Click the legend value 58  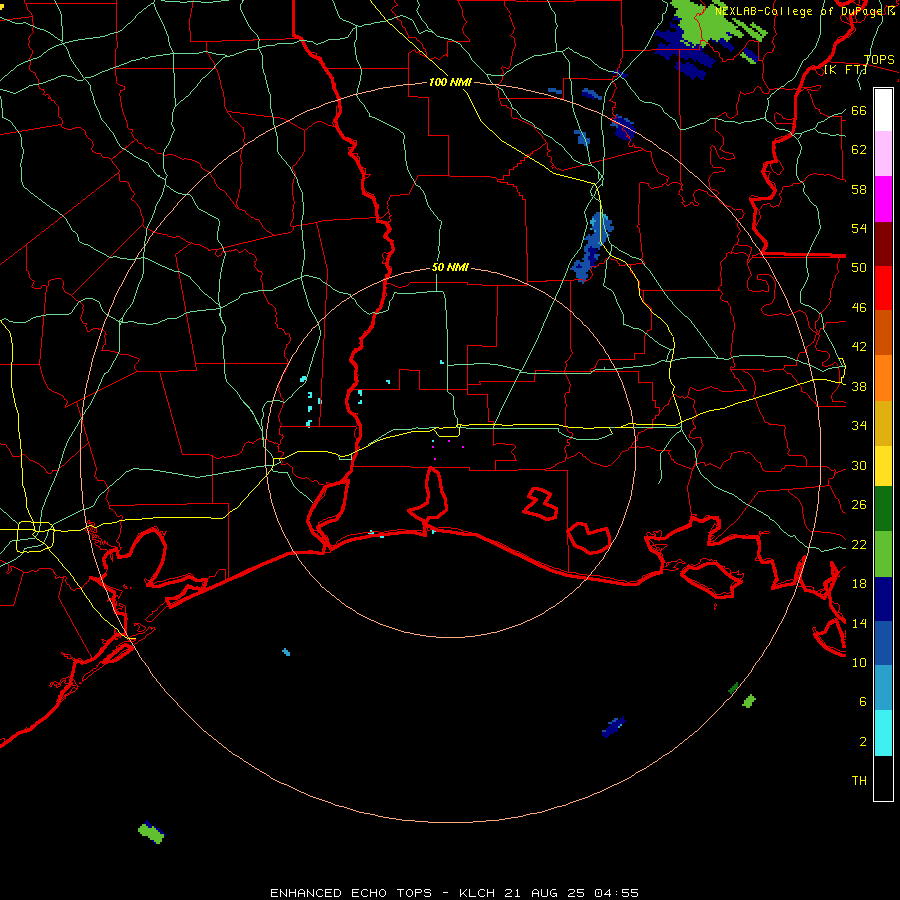[x=859, y=189]
